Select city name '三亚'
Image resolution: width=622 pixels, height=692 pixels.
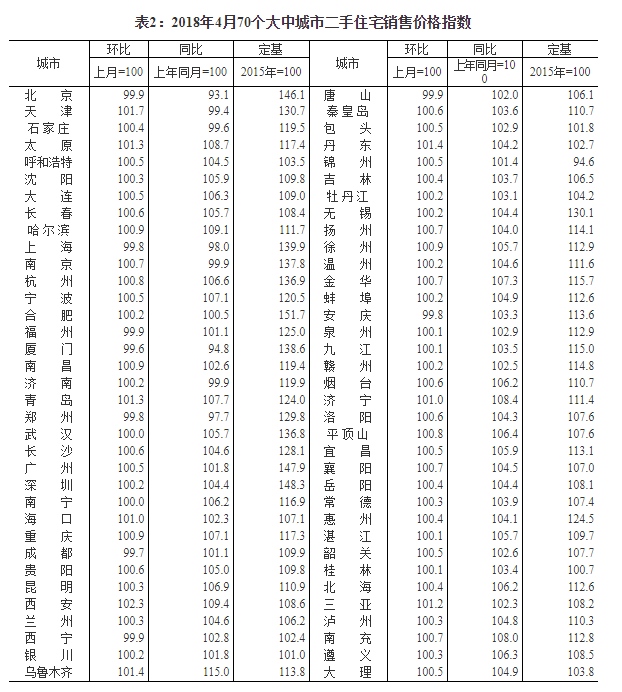click(347, 604)
